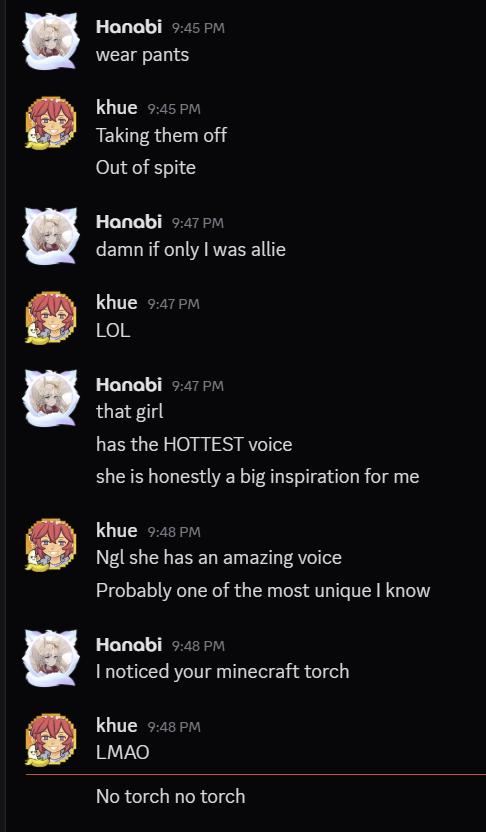Image resolution: width=486 pixels, height=832 pixels.
Task: Select Hanabi's avatar by "damn if only I was allie"
Action: click(51, 236)
